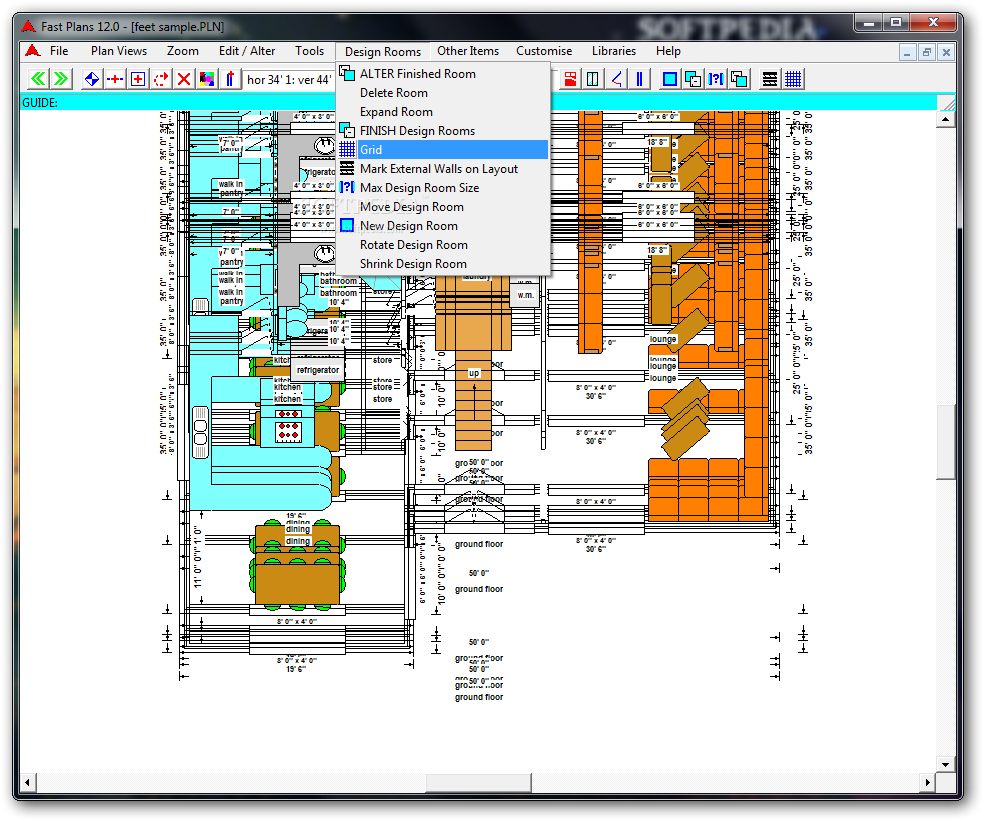984x821 pixels.
Task: Click the red dashed rotate arrow icon
Action: 161,79
